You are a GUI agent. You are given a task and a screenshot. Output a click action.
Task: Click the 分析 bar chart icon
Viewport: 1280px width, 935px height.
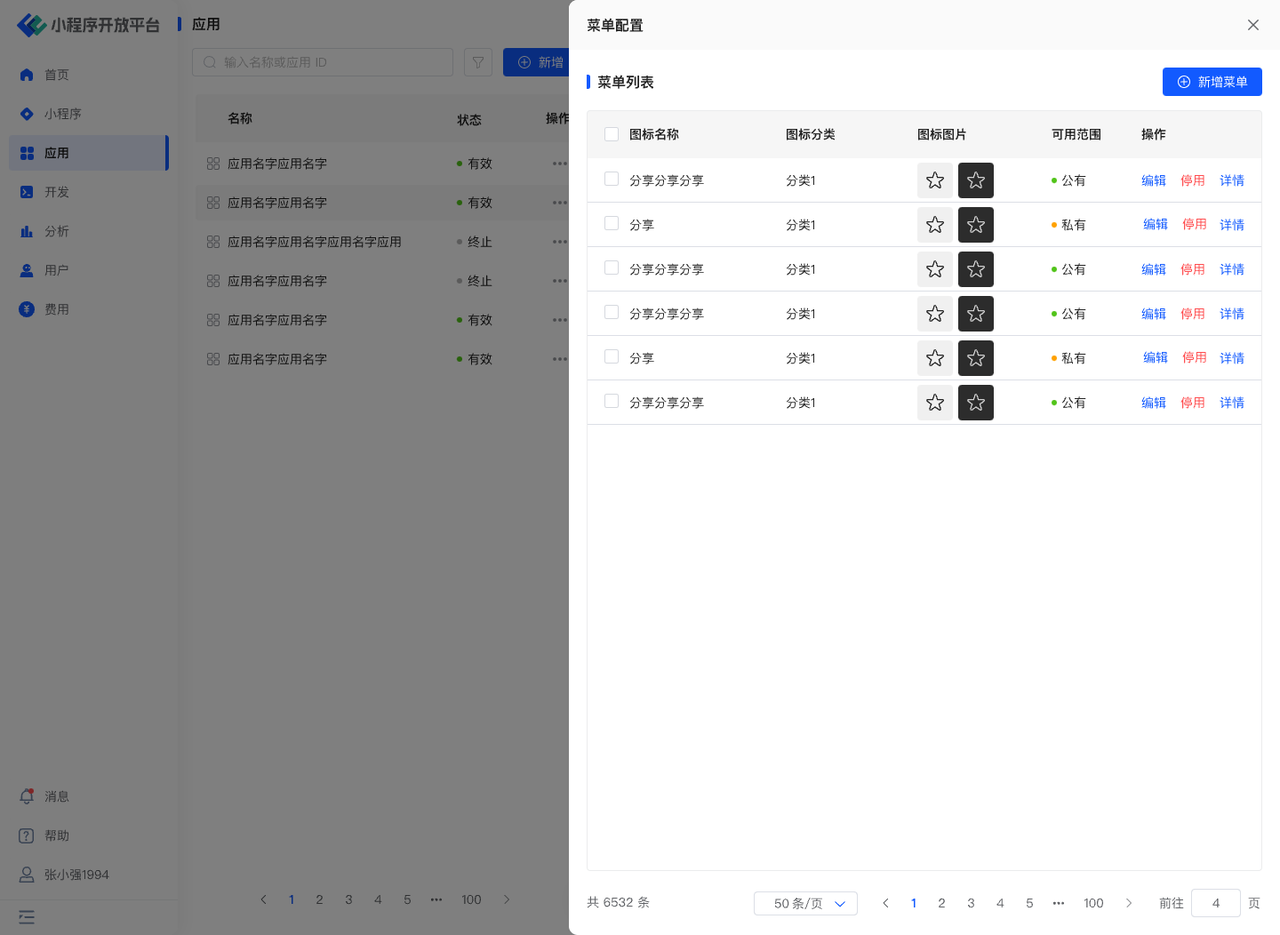click(27, 231)
